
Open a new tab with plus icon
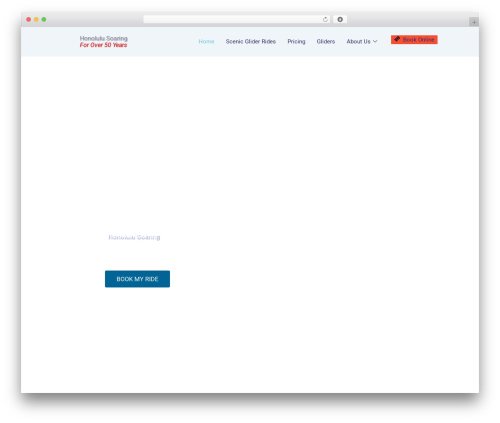[474, 22]
